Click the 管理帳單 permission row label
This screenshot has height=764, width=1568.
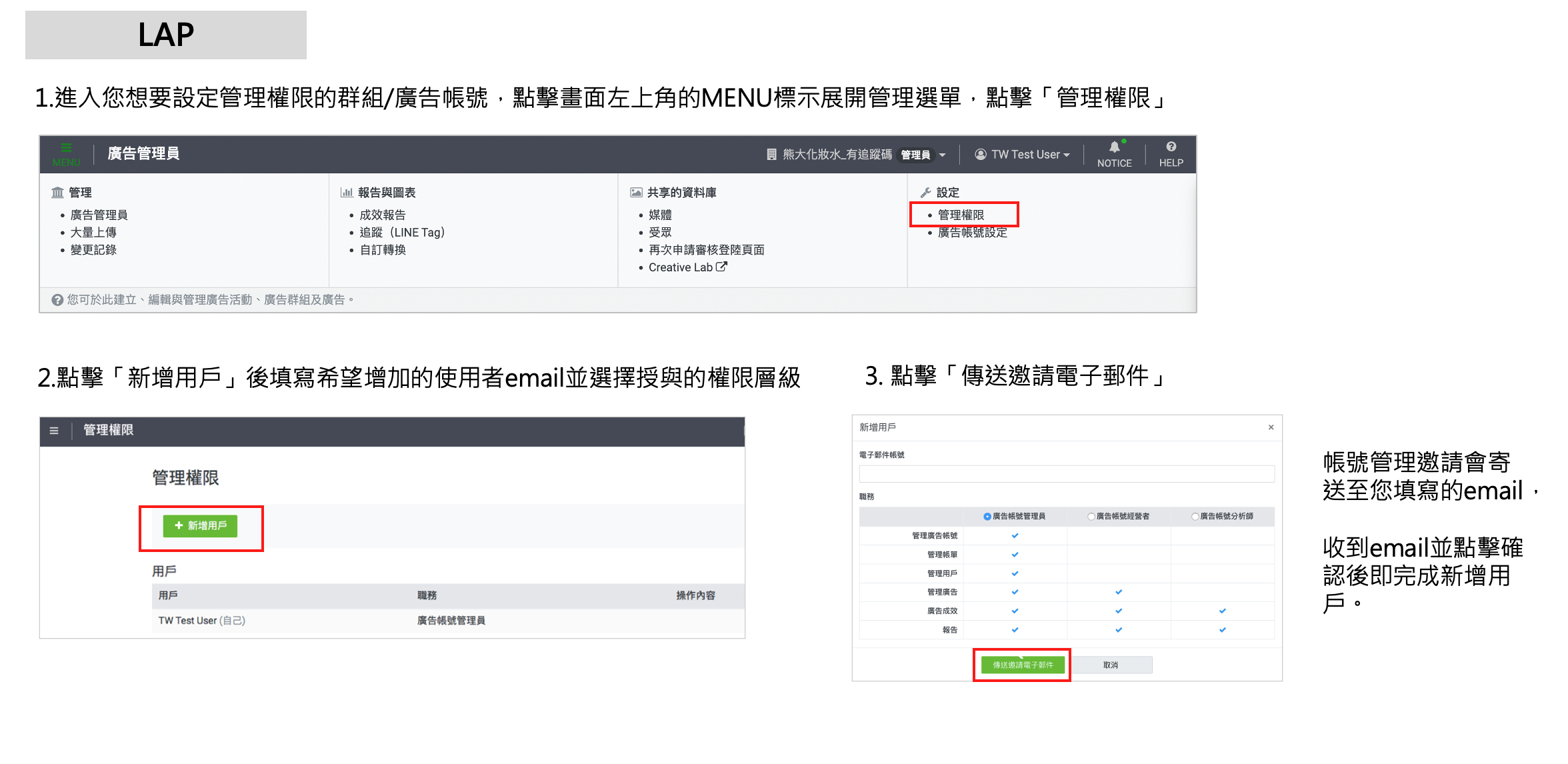point(942,555)
